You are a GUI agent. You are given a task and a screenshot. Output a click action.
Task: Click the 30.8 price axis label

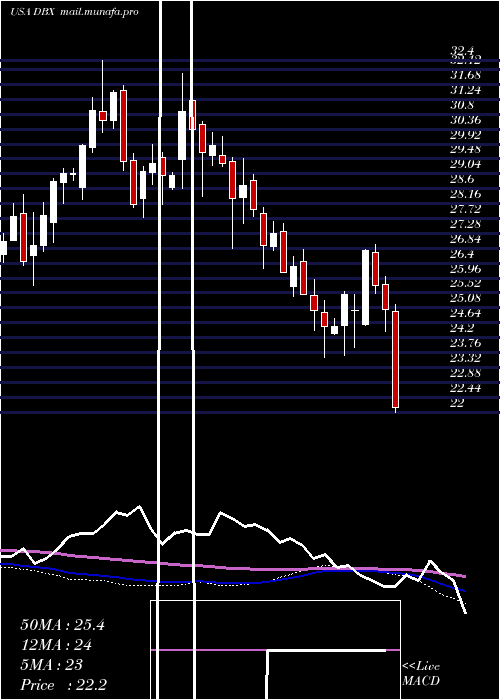[462, 105]
